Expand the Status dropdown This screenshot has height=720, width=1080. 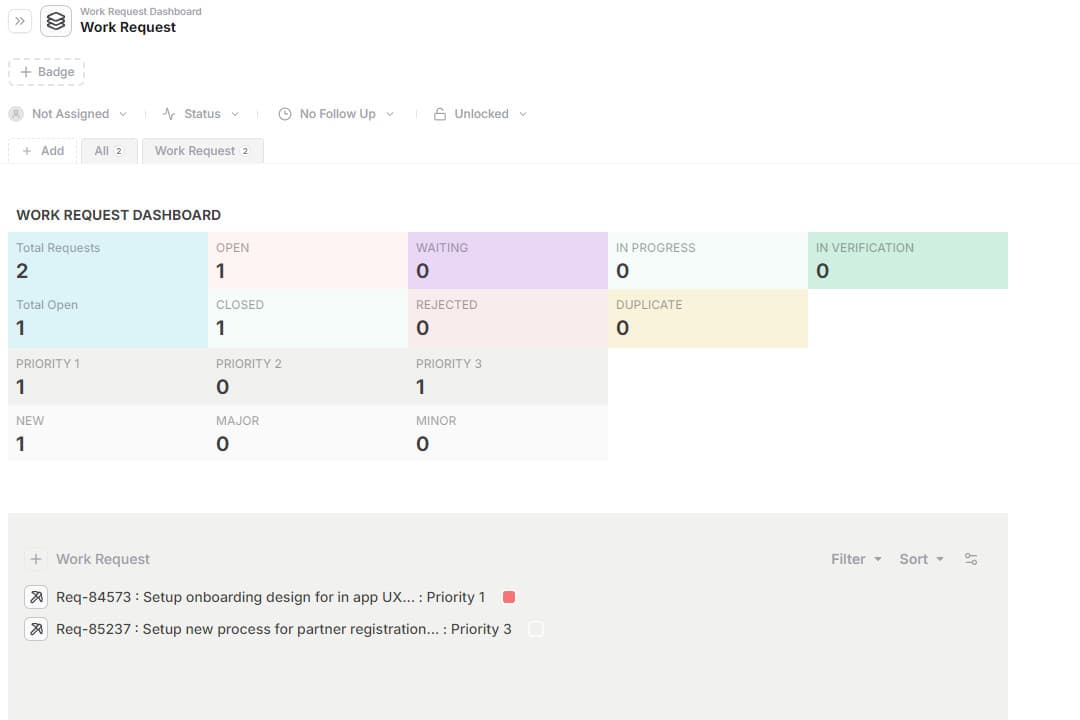click(202, 114)
